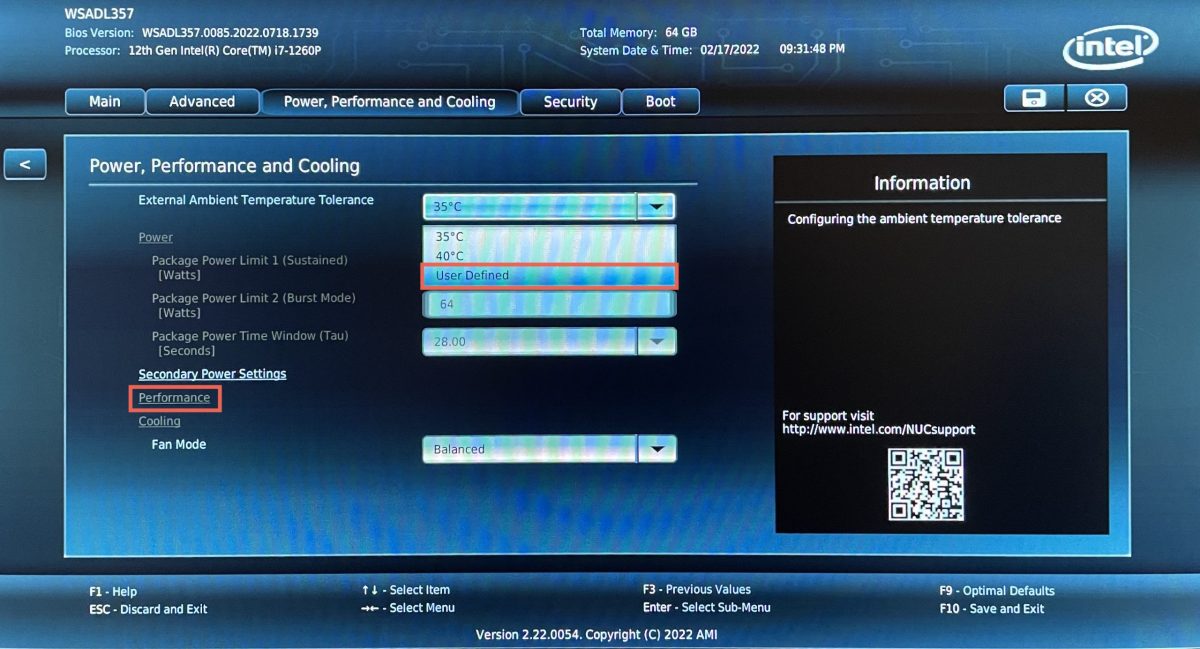
Task: Open the Power link
Action: 156,237
